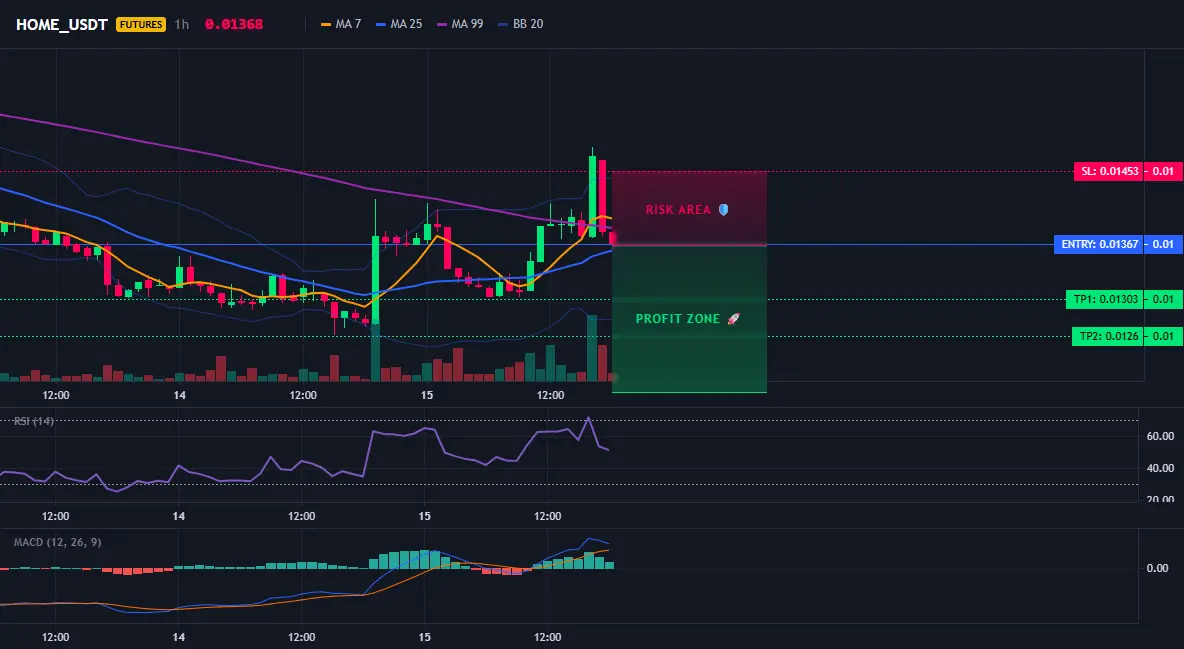Toggle the MA 7 legend entry
Screen dimensions: 1184x649
pos(341,24)
